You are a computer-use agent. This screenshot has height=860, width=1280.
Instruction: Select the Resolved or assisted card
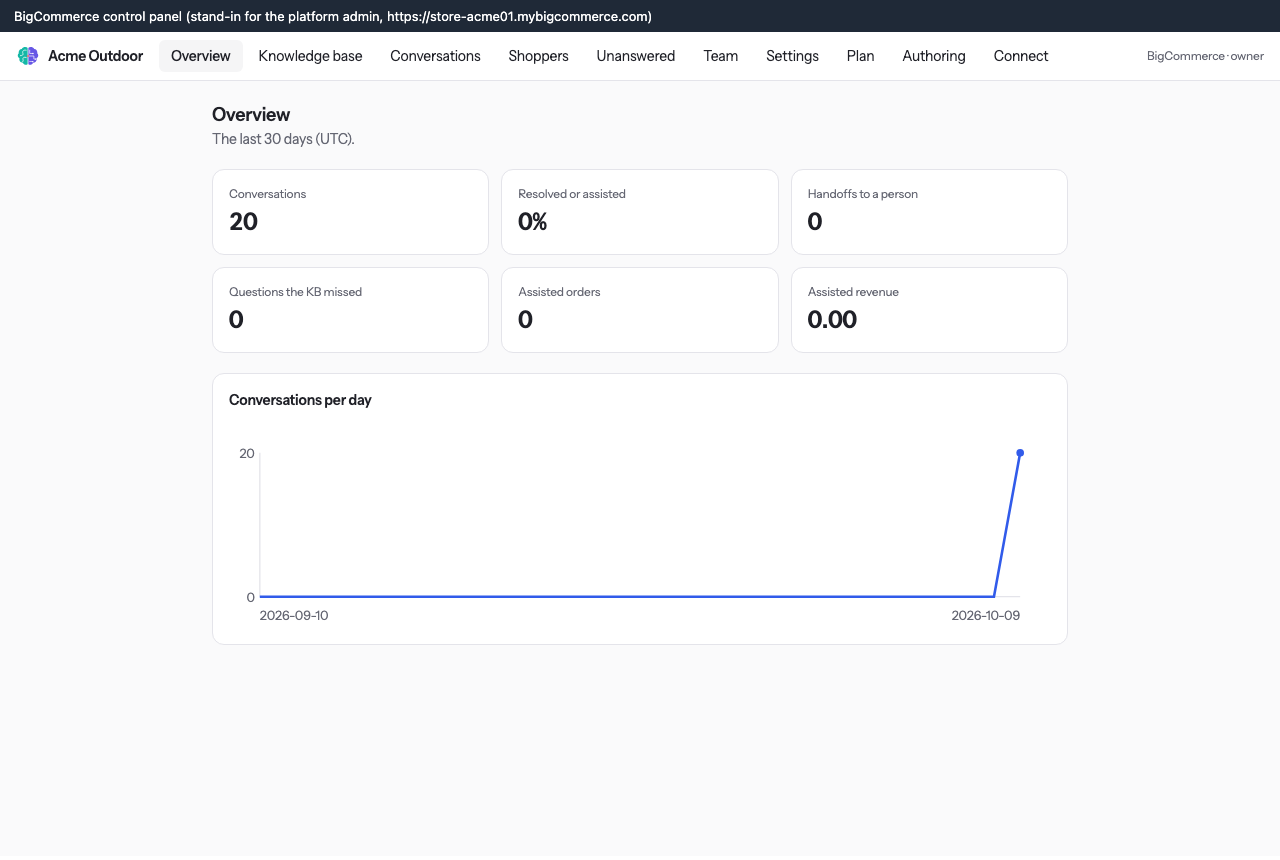639,212
